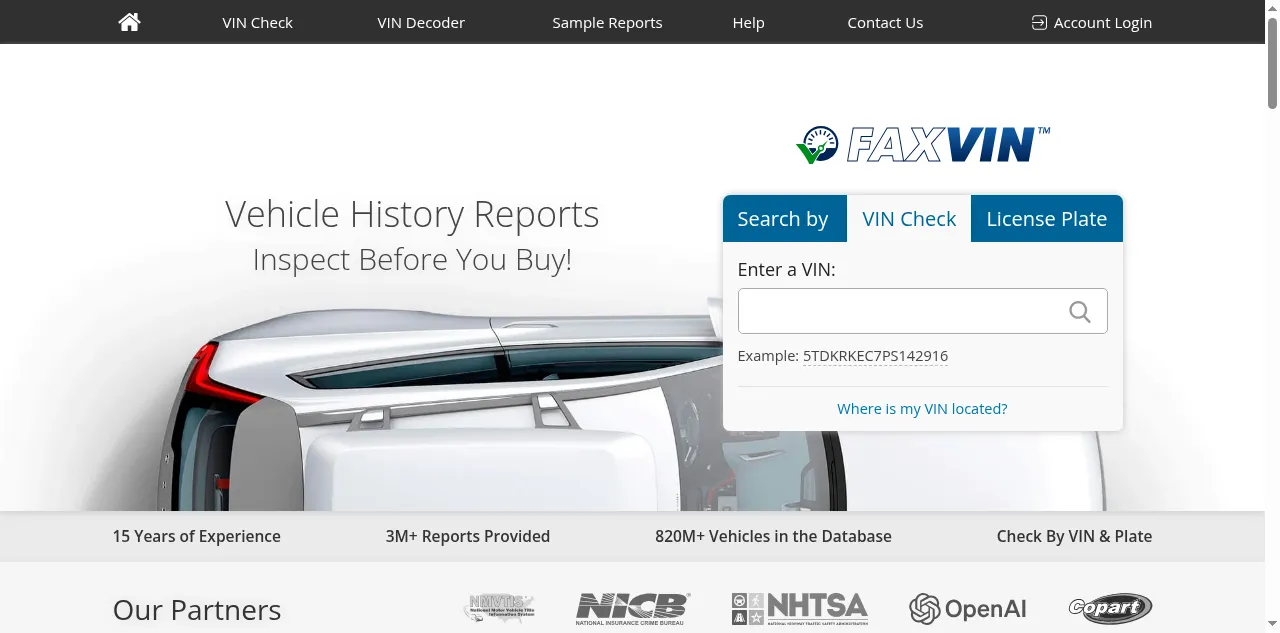This screenshot has width=1280, height=633.
Task: Switch to the License Plate tab
Action: 1047,218
